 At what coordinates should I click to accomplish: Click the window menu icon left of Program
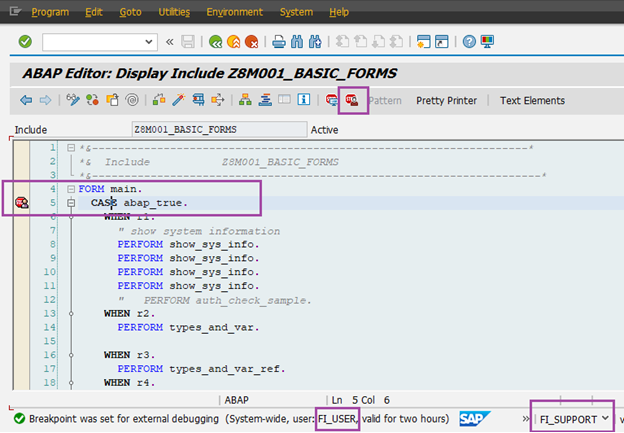click(15, 12)
